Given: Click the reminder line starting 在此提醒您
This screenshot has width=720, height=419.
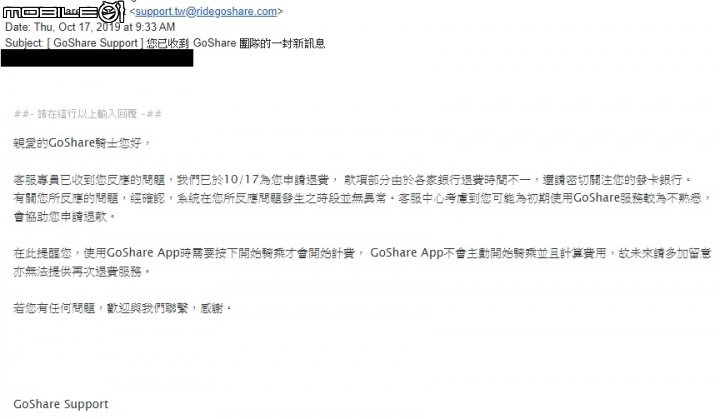Looking at the screenshot, I should pos(363,253).
